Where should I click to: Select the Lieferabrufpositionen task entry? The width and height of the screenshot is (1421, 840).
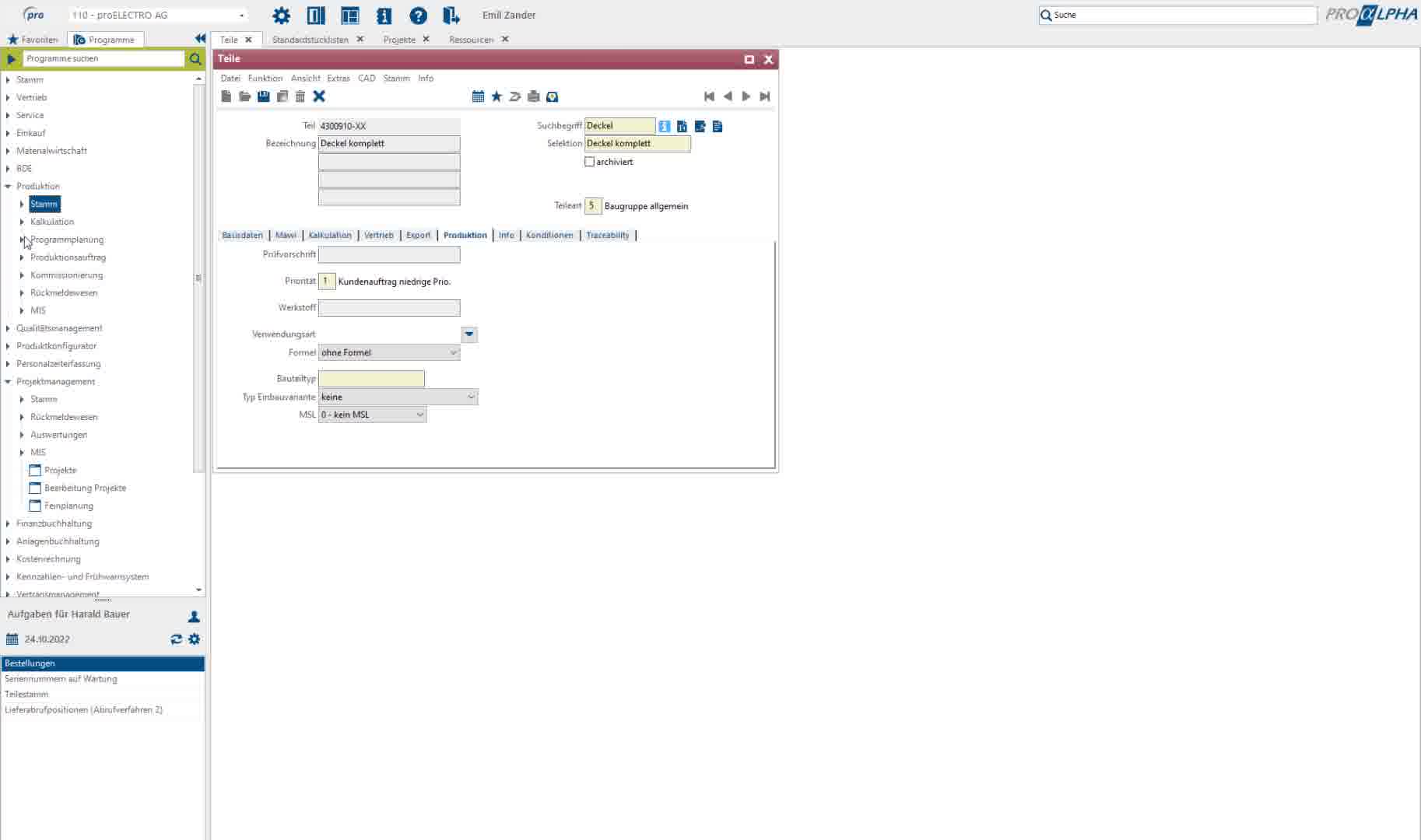[103, 709]
